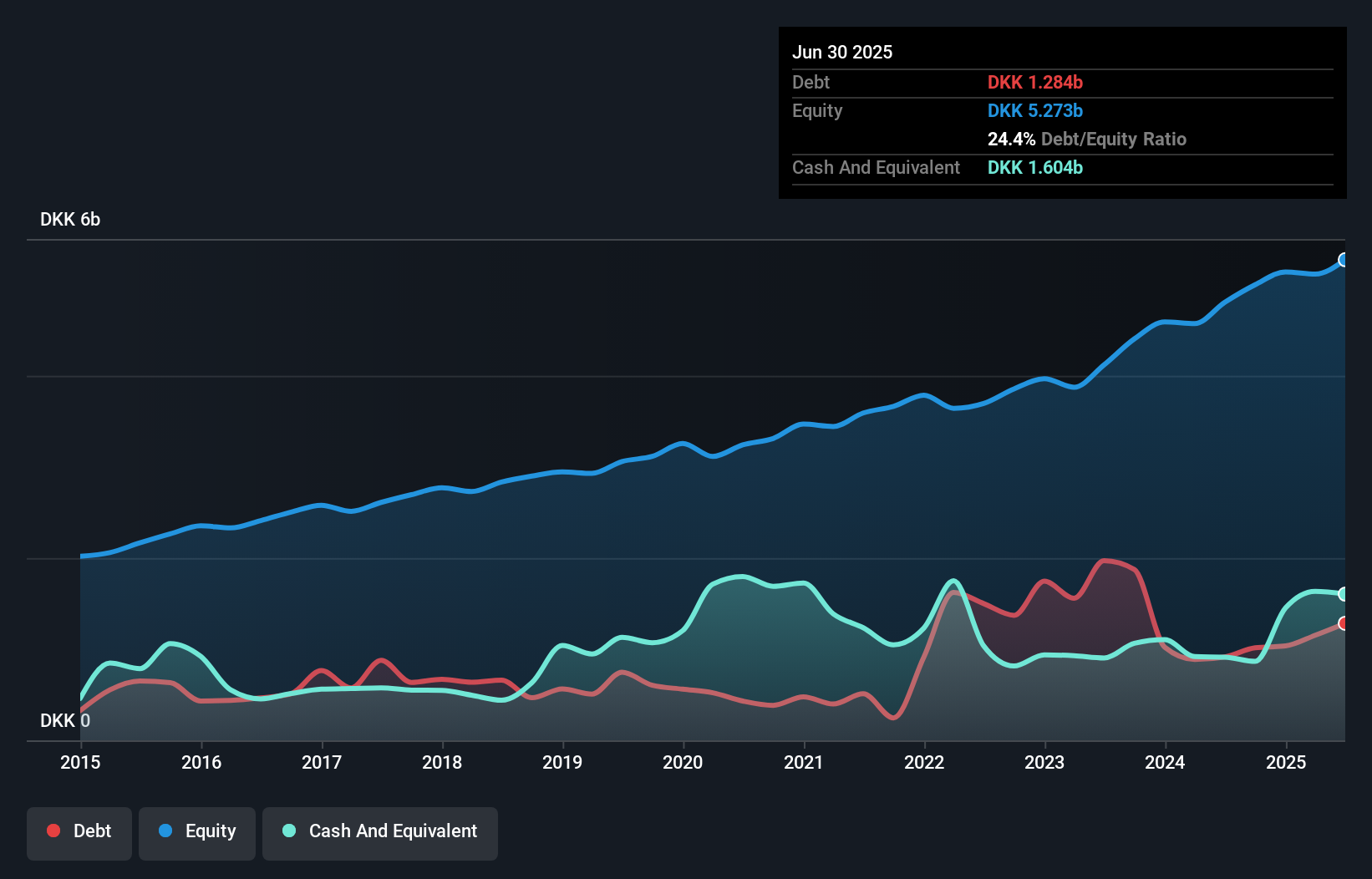Click the teal Cash And Equivalent legend dot
Image resolution: width=1372 pixels, height=879 pixels.
(288, 831)
